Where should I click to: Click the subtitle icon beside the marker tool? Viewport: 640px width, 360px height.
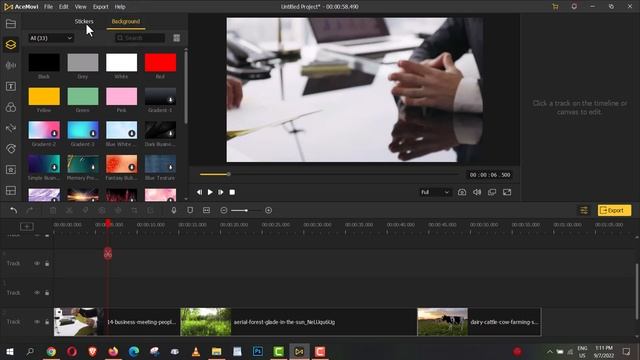pyautogui.click(x=207, y=210)
